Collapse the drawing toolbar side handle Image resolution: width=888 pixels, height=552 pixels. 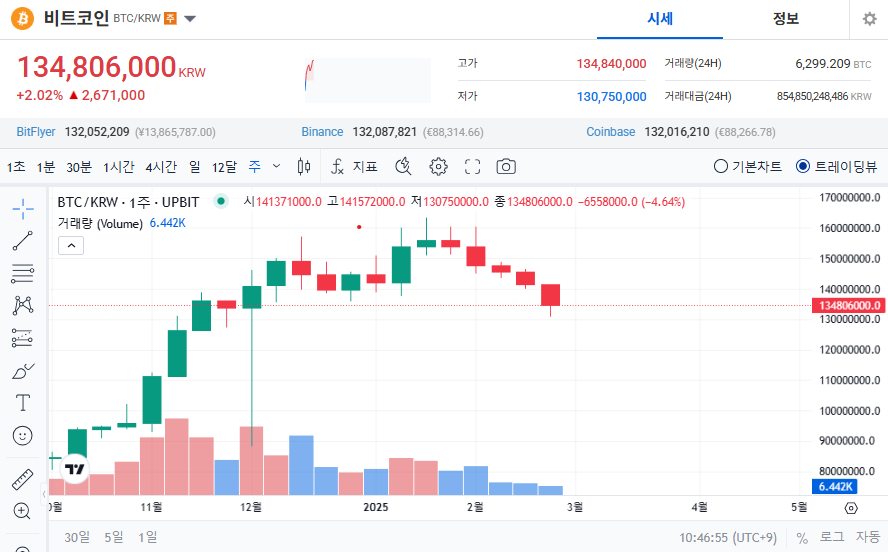44,494
